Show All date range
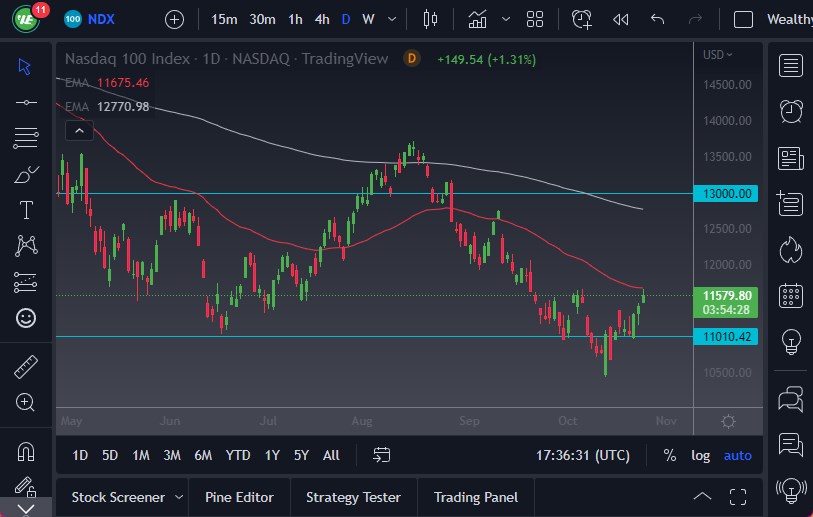This screenshot has height=517, width=813. [x=331, y=455]
